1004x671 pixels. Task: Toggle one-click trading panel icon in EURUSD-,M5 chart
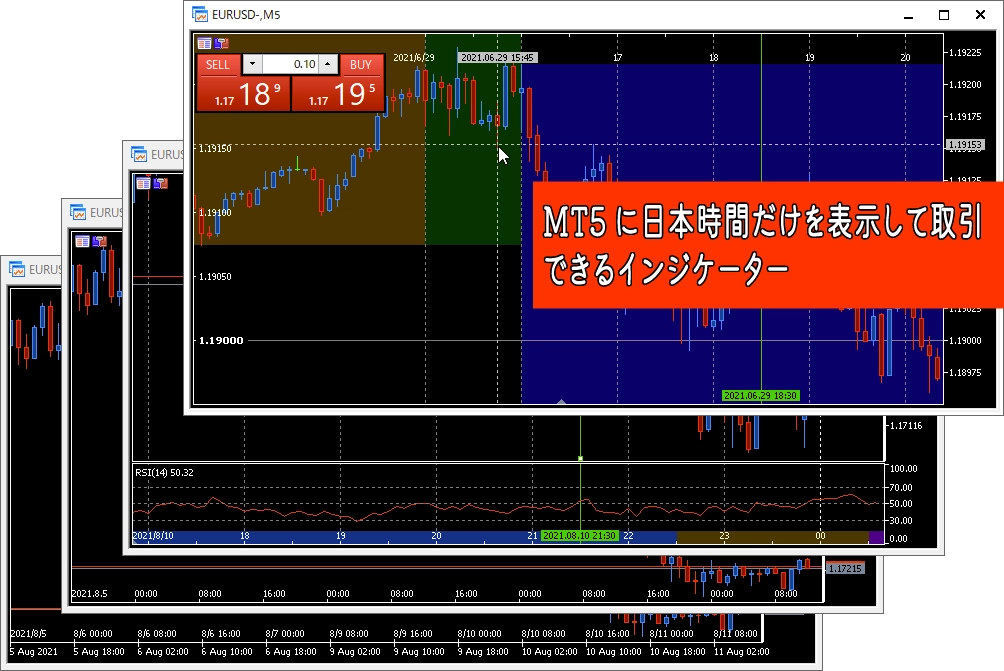204,44
